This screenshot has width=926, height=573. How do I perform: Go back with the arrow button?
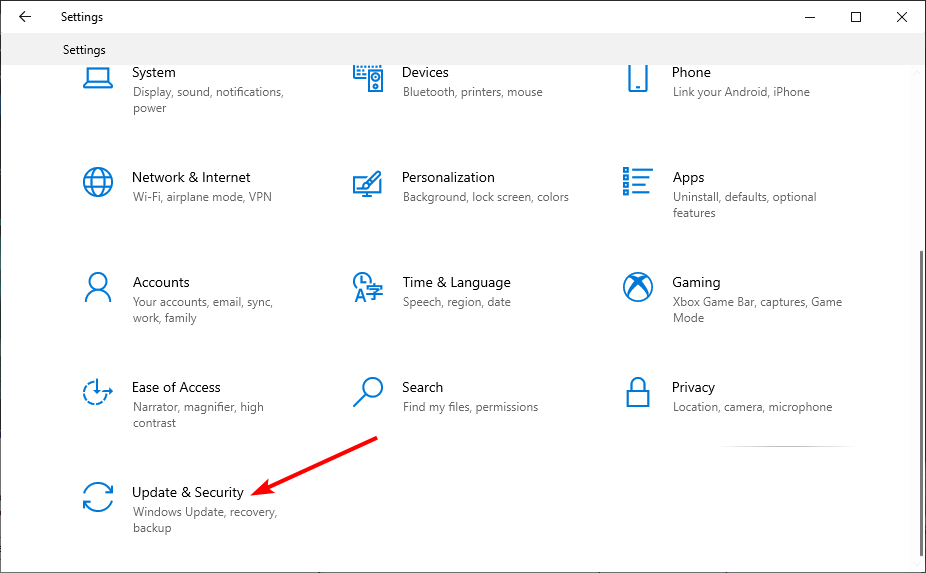click(25, 17)
